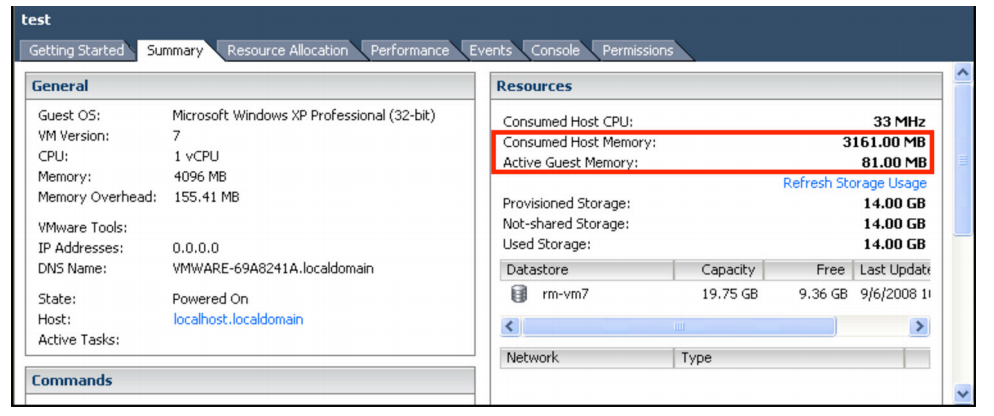Click Refresh Storage Usage link

(854, 183)
